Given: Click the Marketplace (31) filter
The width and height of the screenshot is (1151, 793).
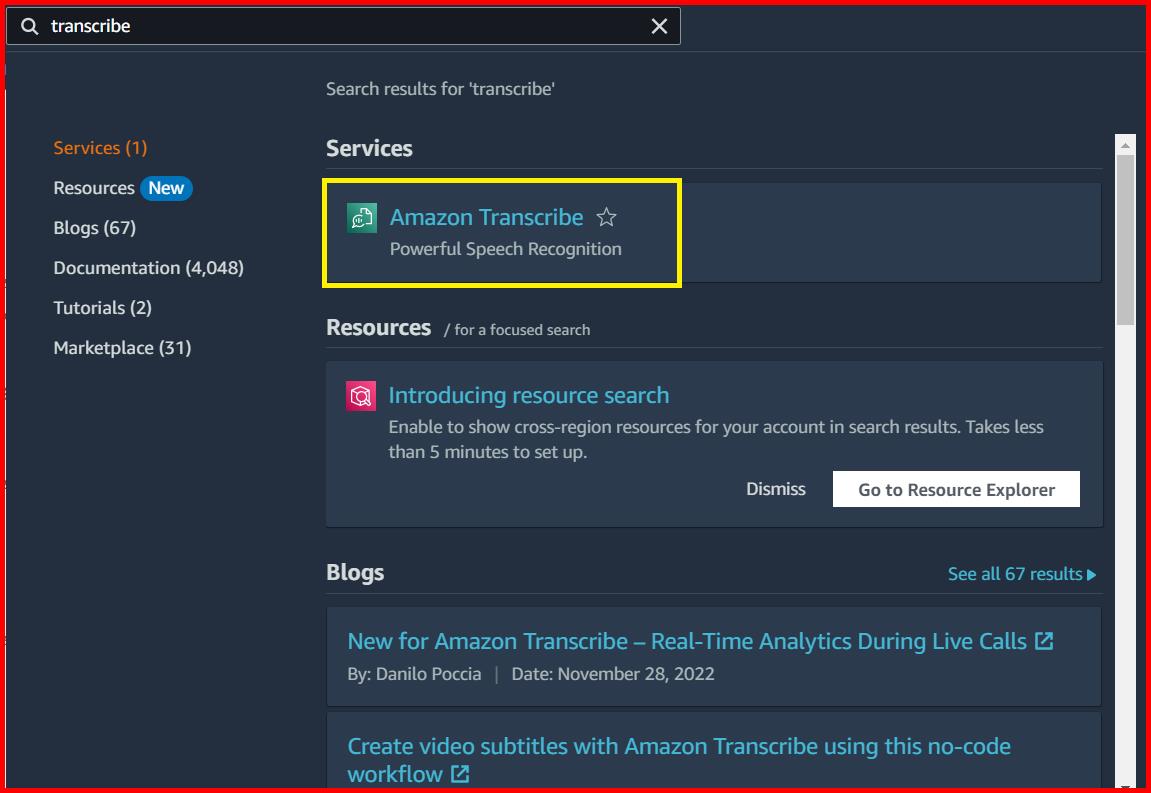Looking at the screenshot, I should 122,347.
